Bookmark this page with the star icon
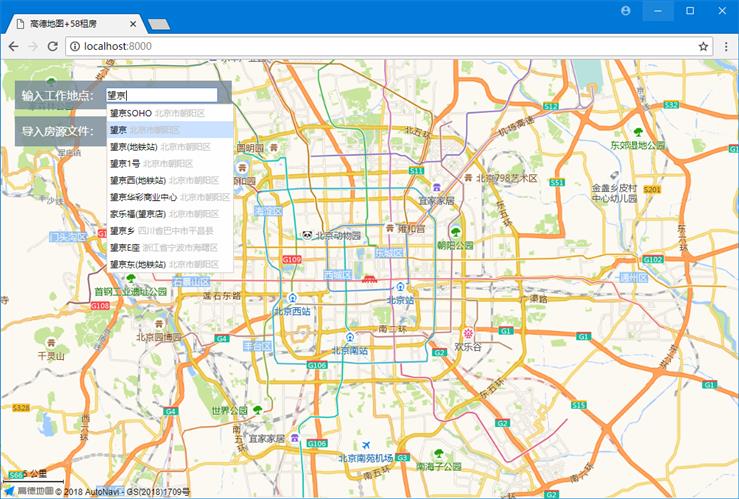 coord(703,46)
